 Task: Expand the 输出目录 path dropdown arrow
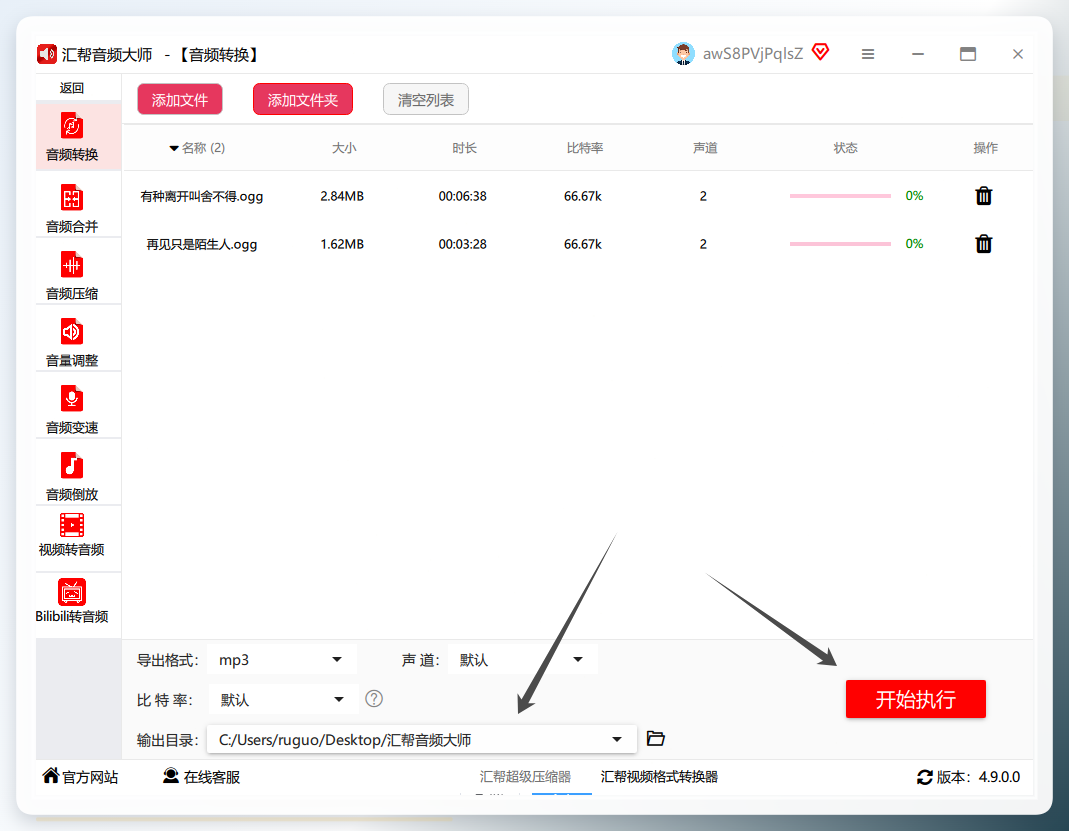point(616,740)
